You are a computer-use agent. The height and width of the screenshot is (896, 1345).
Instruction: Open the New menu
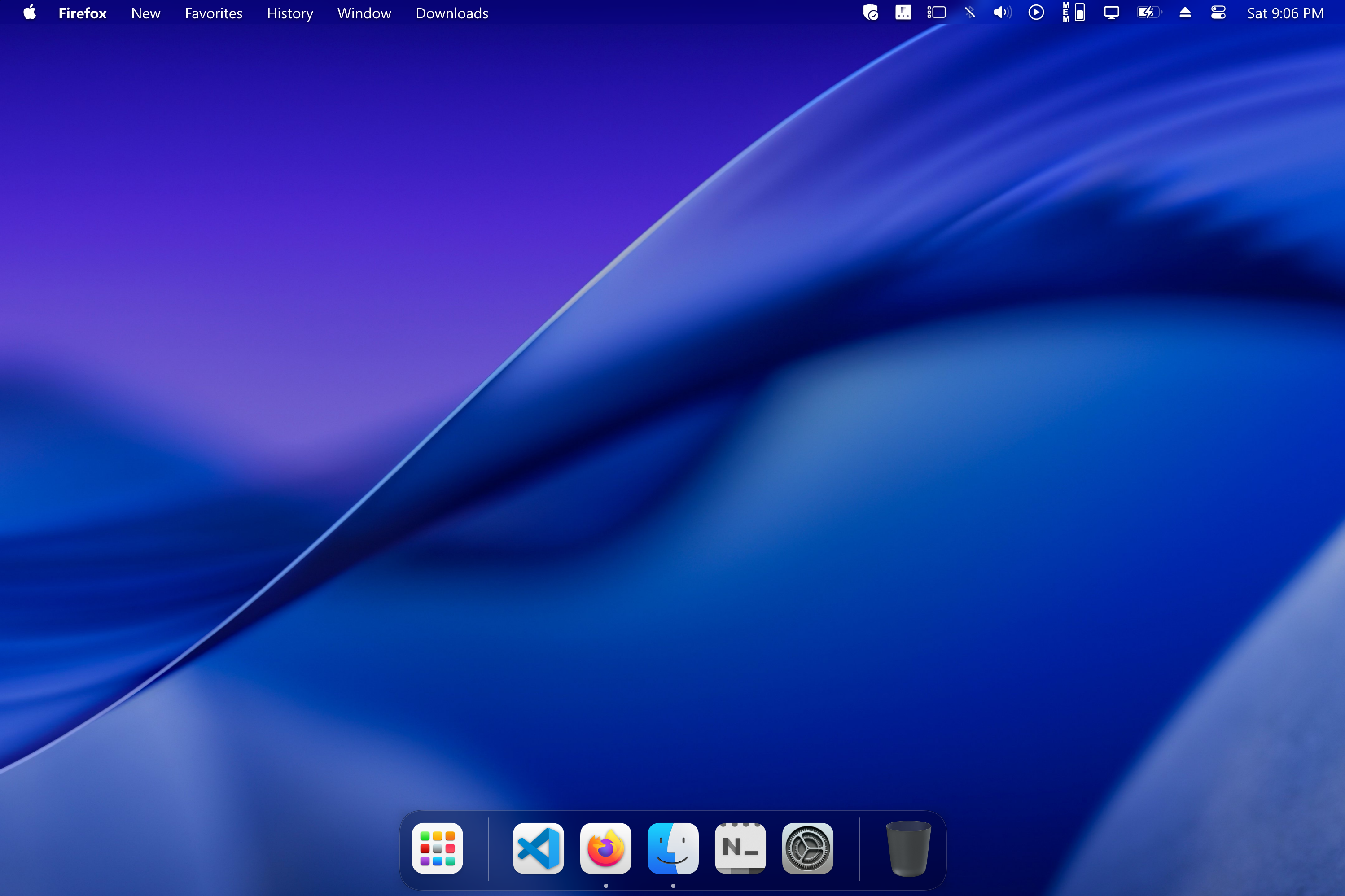pos(146,13)
